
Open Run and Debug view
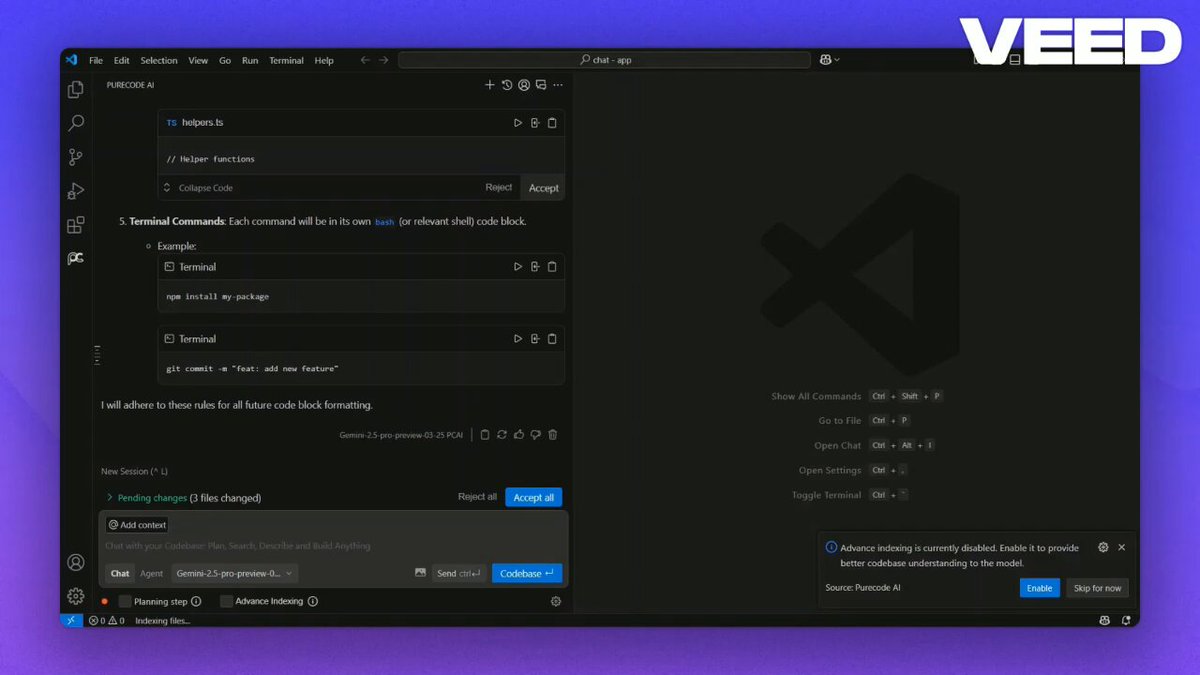[76, 191]
